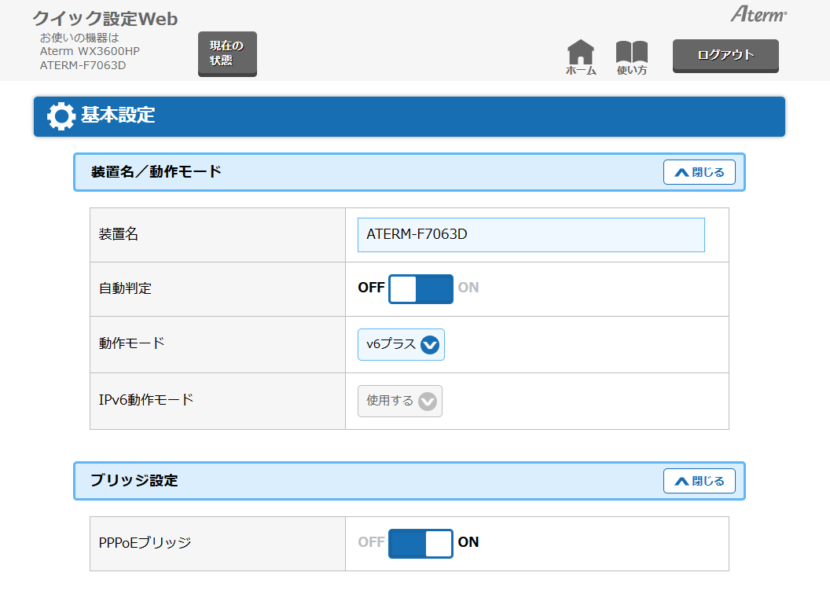Click the ブリッジ設定 section title
Image resolution: width=830 pixels, height=598 pixels.
pyautogui.click(x=134, y=481)
